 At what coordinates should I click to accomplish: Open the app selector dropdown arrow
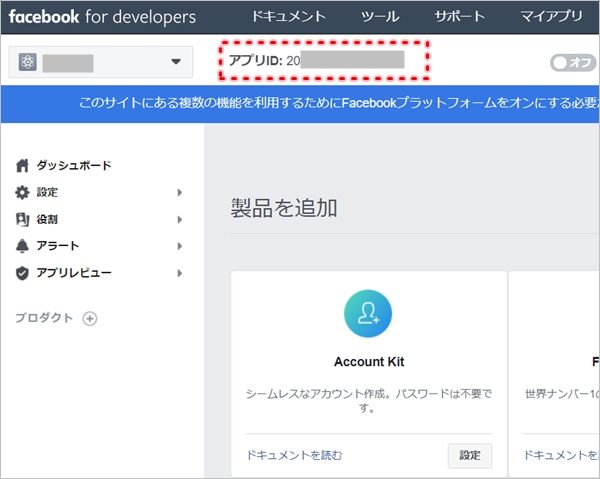(176, 61)
